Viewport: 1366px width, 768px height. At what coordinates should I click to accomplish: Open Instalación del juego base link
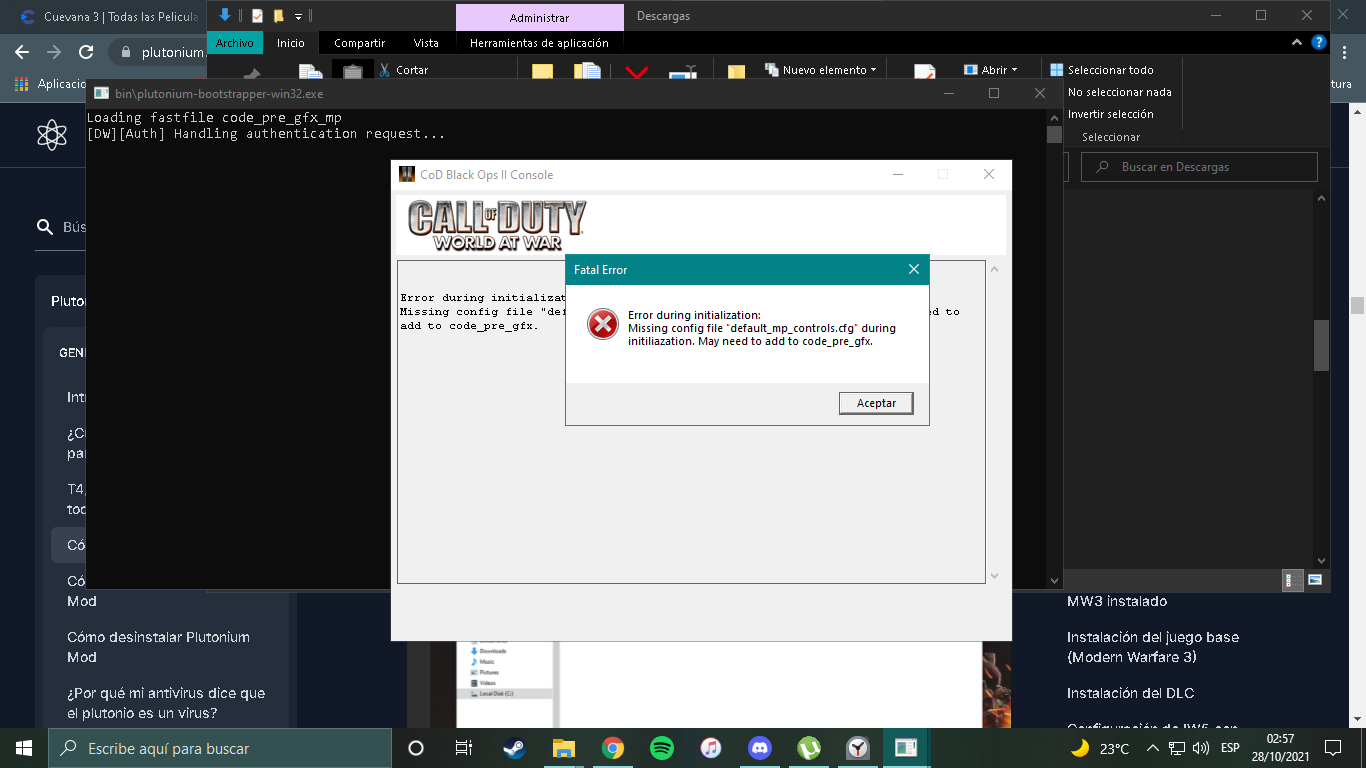(1153, 647)
